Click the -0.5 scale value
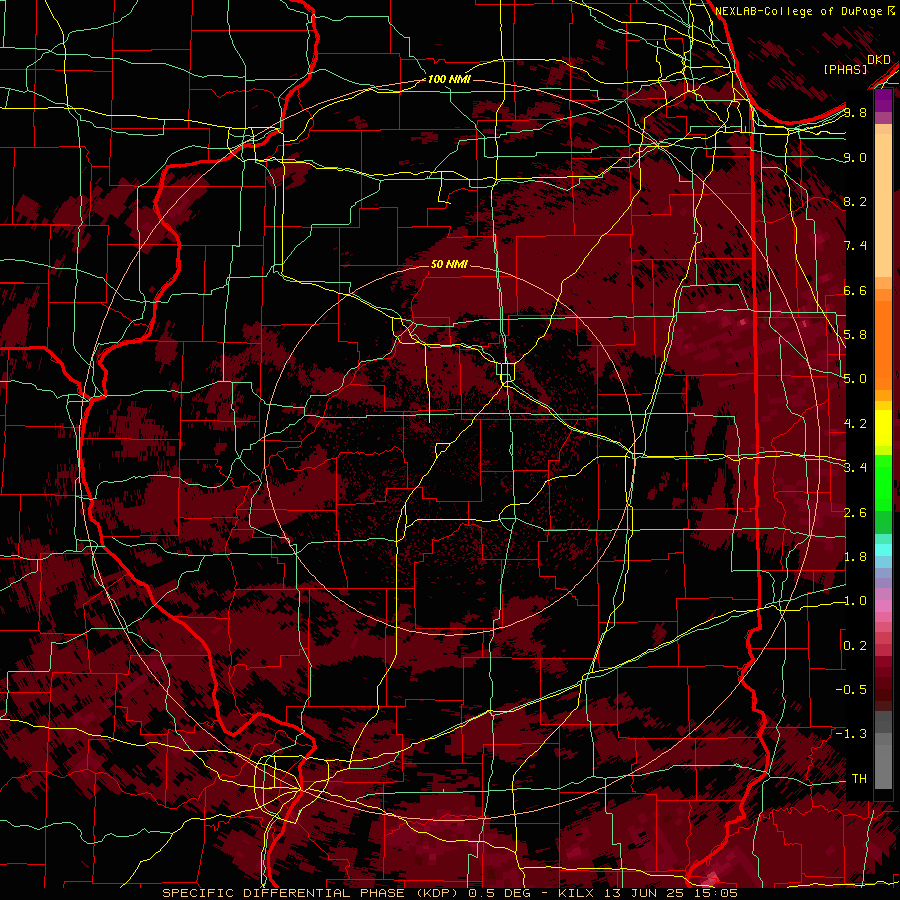The width and height of the screenshot is (900, 900). (x=851, y=690)
